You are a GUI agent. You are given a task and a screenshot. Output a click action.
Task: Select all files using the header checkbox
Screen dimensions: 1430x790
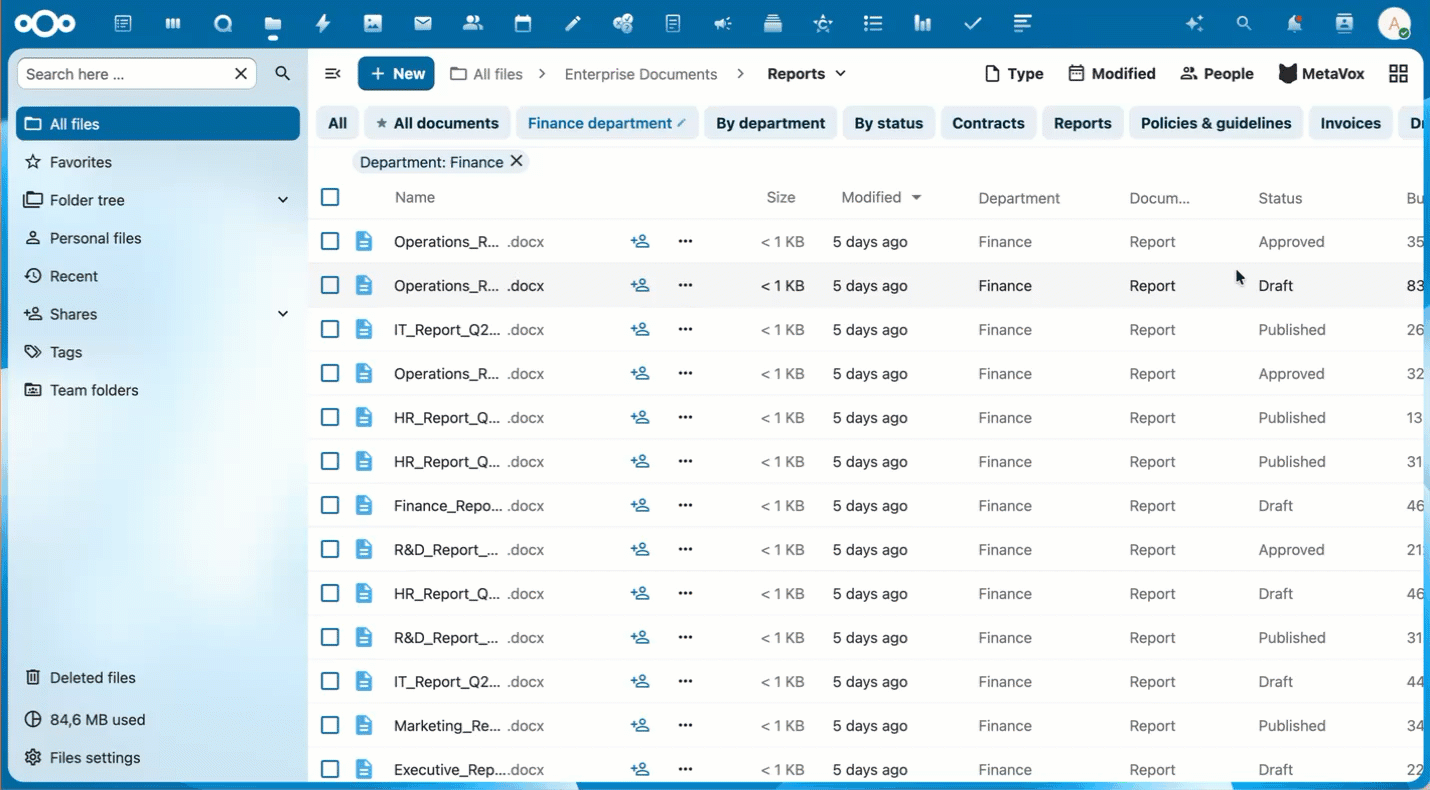point(330,197)
